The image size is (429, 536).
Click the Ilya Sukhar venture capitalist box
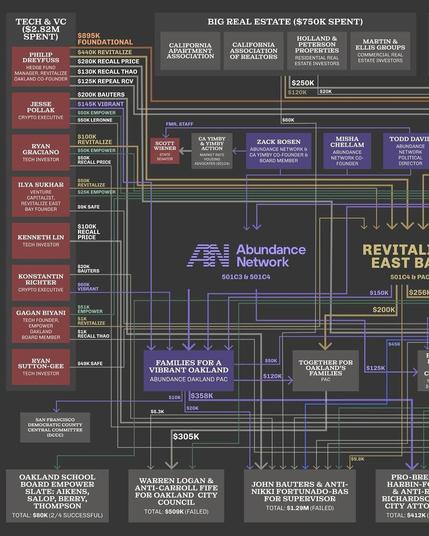tap(41, 197)
